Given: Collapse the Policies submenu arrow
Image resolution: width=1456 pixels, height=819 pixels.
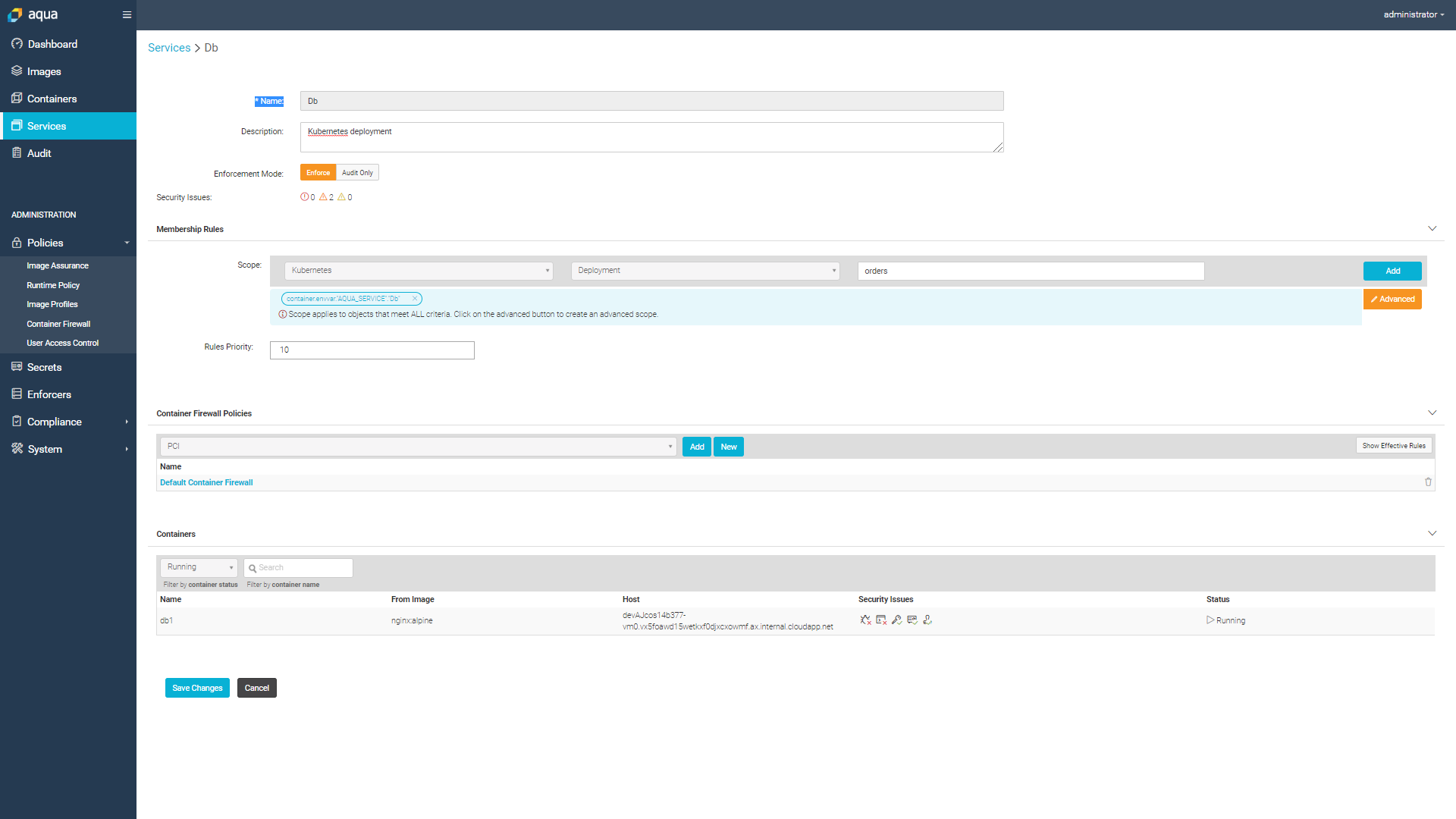Looking at the screenshot, I should (127, 243).
